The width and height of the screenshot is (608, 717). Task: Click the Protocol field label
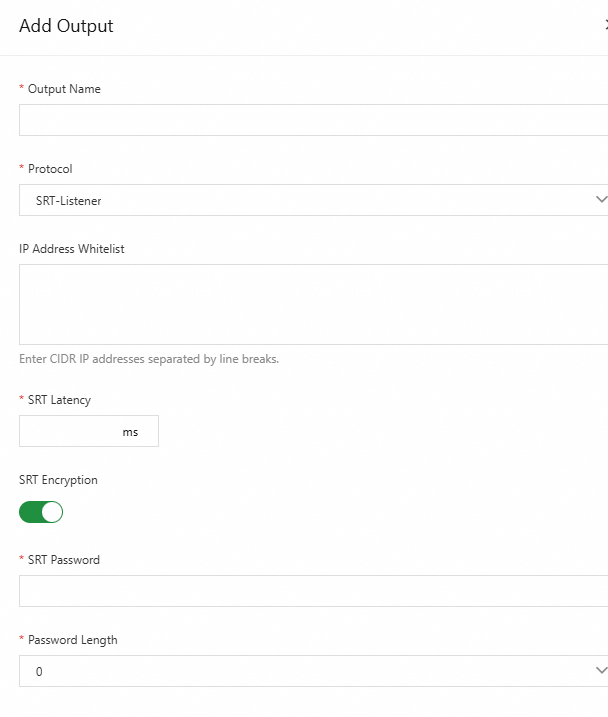coord(50,169)
